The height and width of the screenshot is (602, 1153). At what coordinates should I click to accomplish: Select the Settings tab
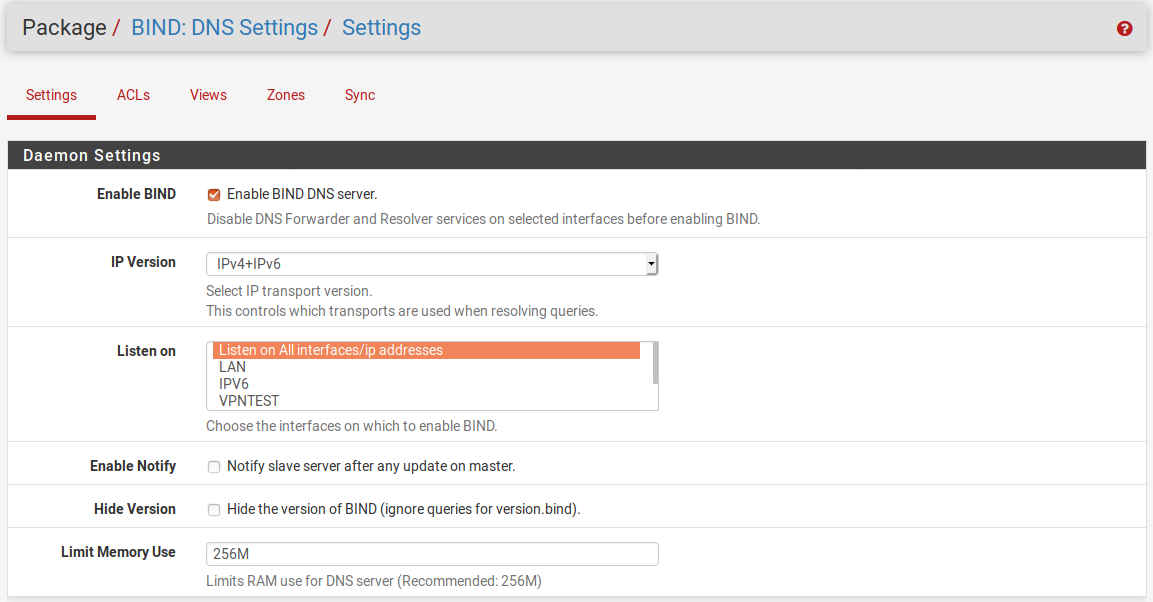[51, 95]
